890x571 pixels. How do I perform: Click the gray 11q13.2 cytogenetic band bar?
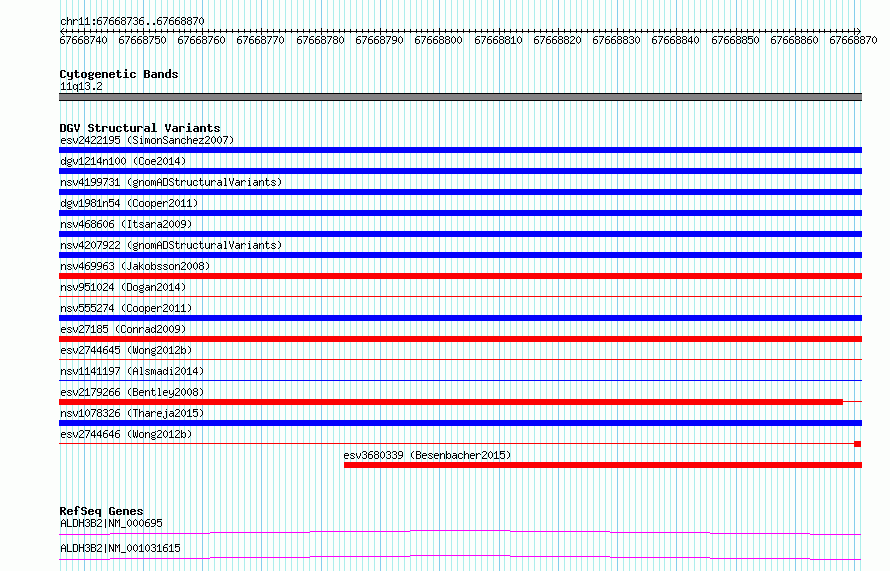coord(460,97)
